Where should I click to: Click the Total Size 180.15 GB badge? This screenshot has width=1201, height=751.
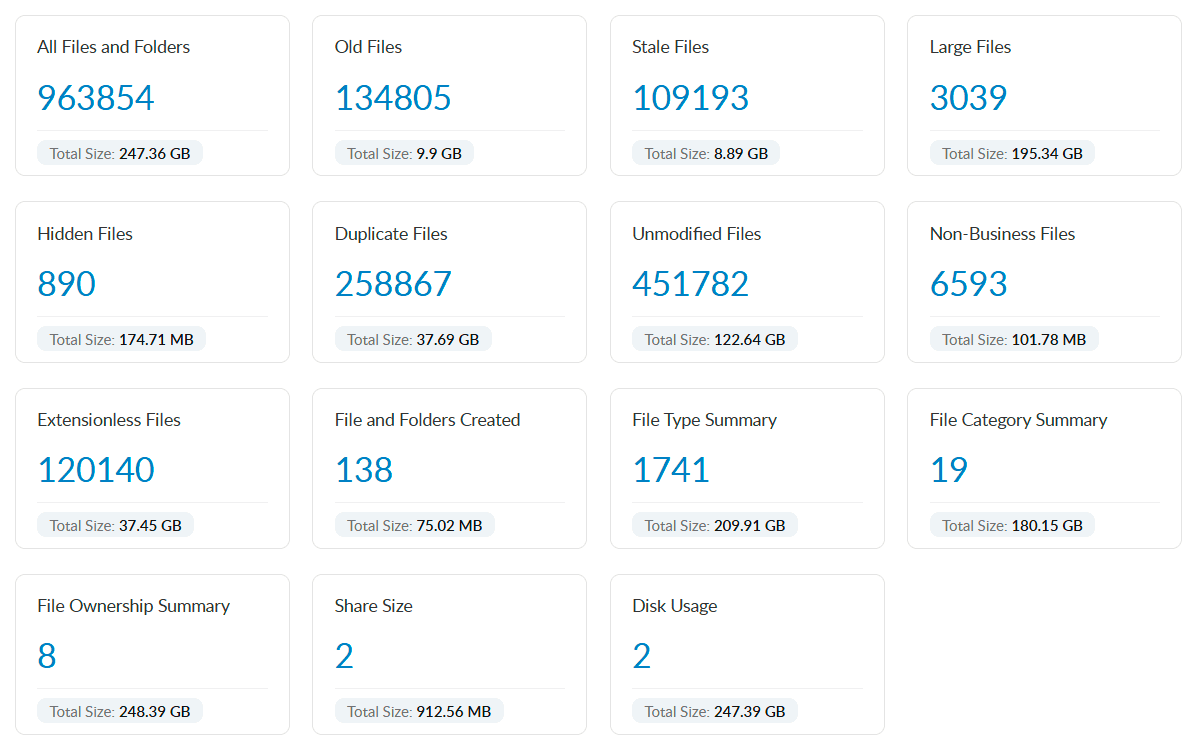(x=1012, y=525)
